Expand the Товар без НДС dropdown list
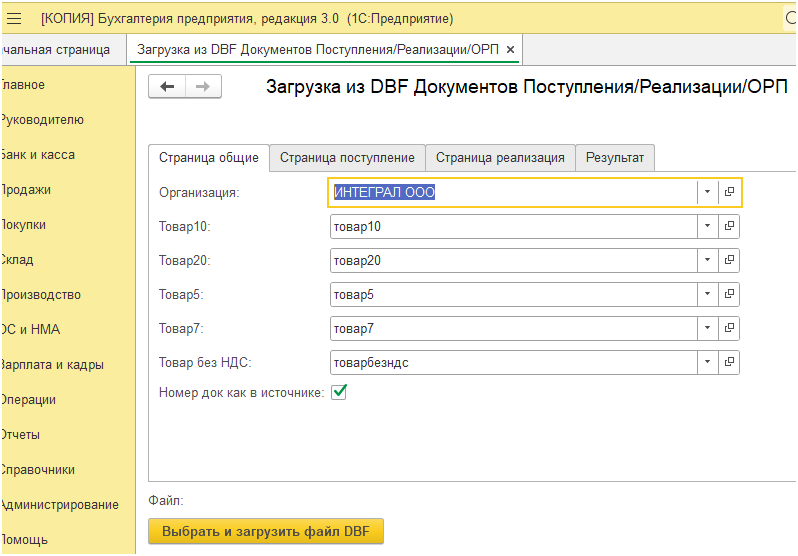 pyautogui.click(x=707, y=363)
